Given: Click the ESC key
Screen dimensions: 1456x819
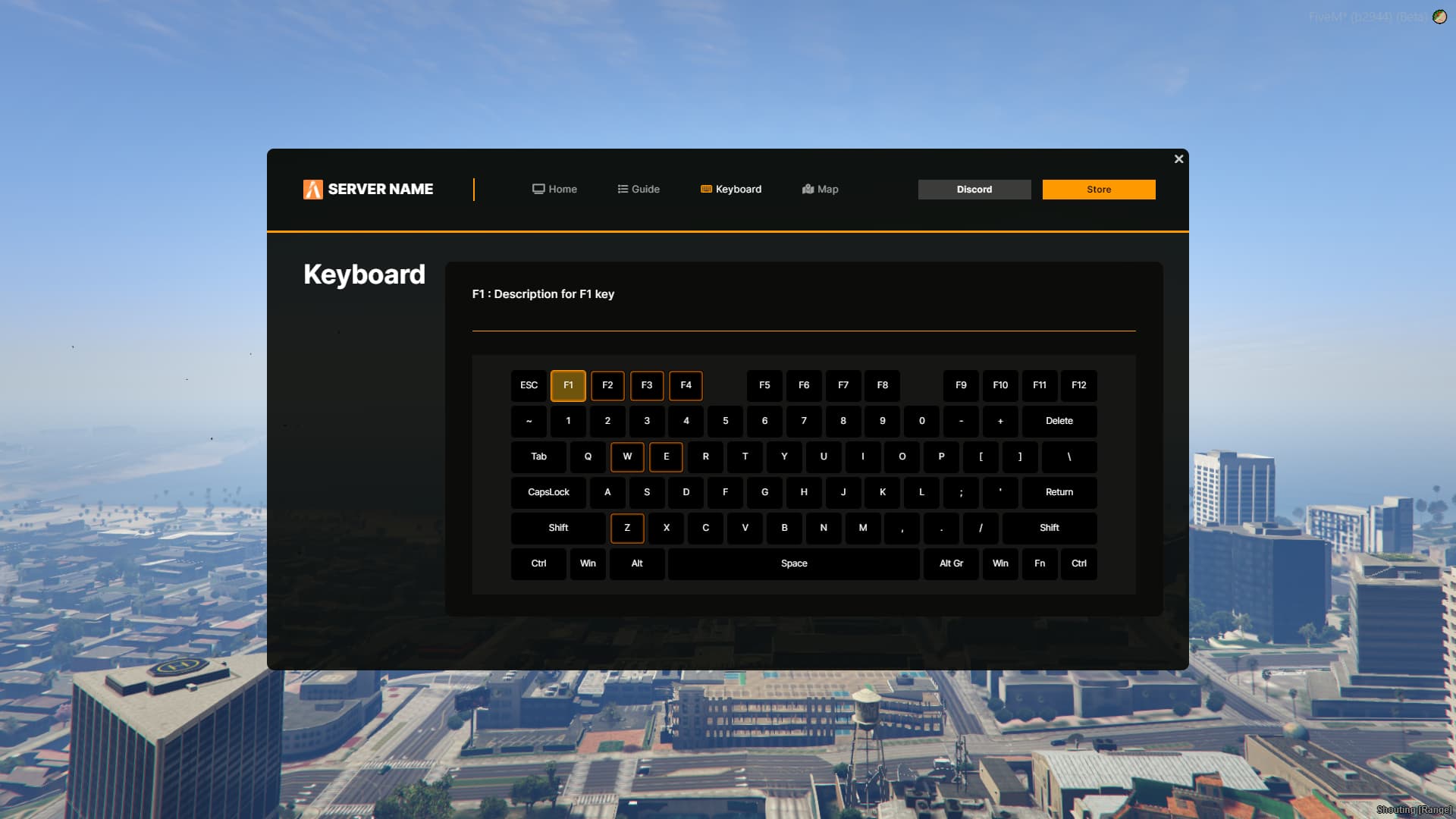Looking at the screenshot, I should click(529, 385).
